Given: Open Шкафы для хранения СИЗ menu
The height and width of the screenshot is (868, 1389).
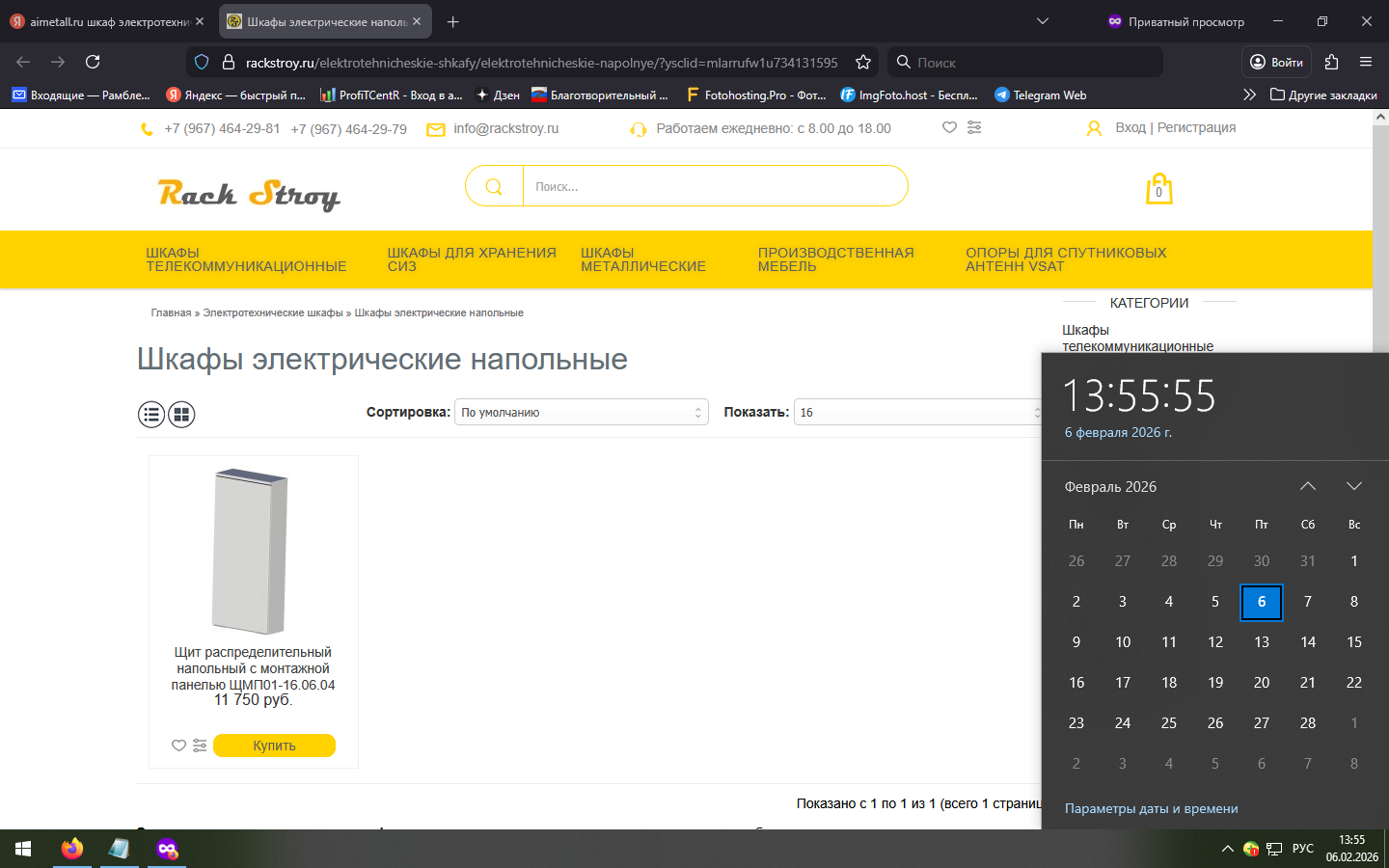Looking at the screenshot, I should tap(472, 259).
